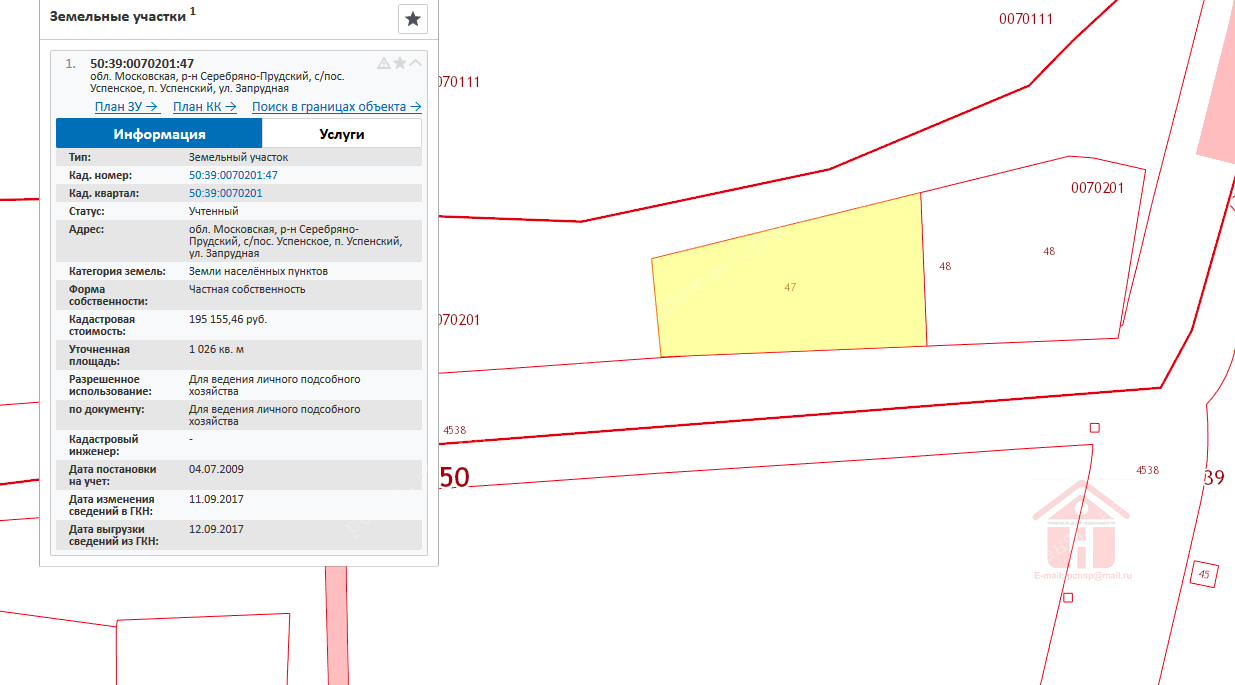Screen dimensions: 1235x685
Task: Select the parcel heading 50:39:0070201:47
Action: pyautogui.click(x=142, y=63)
